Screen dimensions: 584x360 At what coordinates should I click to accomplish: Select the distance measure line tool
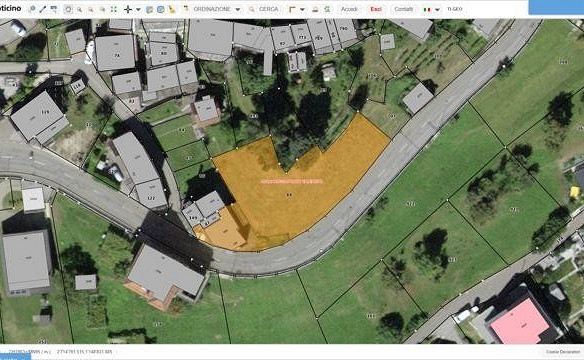43,9
